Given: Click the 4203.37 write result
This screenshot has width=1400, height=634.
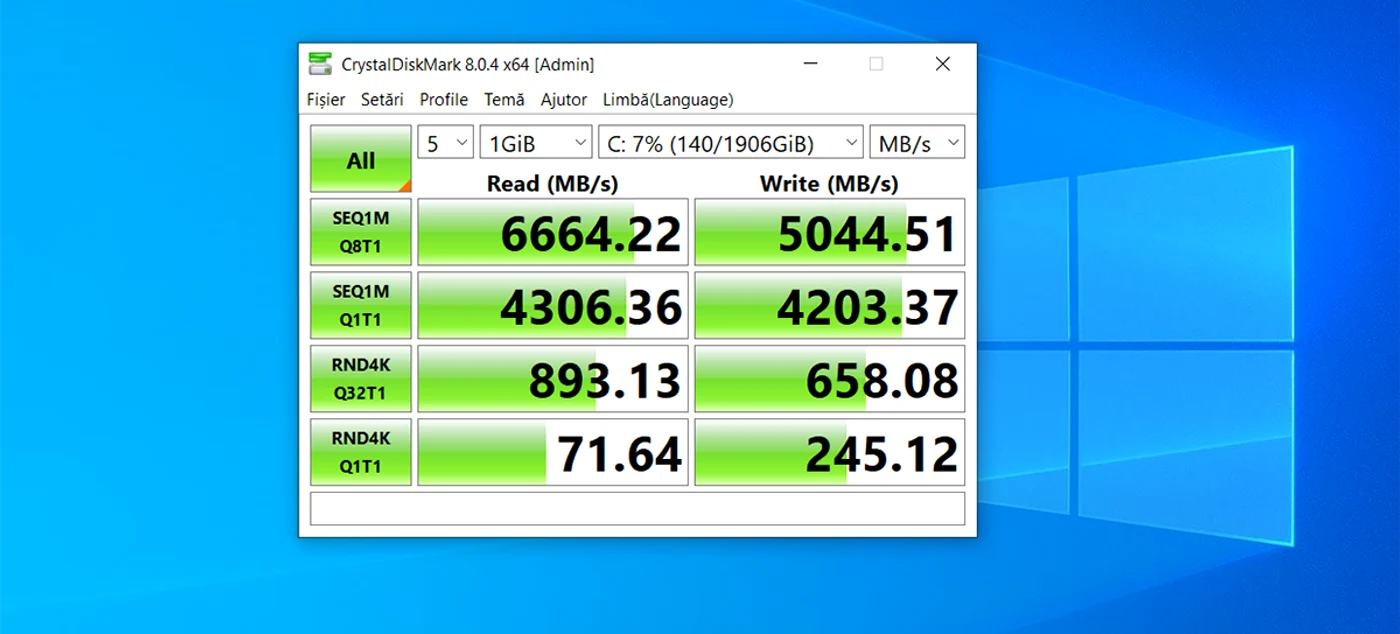Looking at the screenshot, I should 830,305.
